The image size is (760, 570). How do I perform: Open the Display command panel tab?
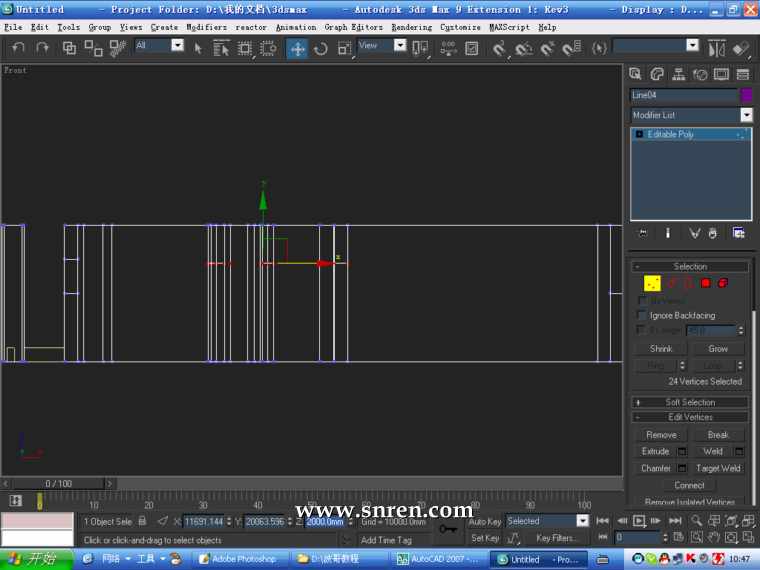click(x=721, y=74)
